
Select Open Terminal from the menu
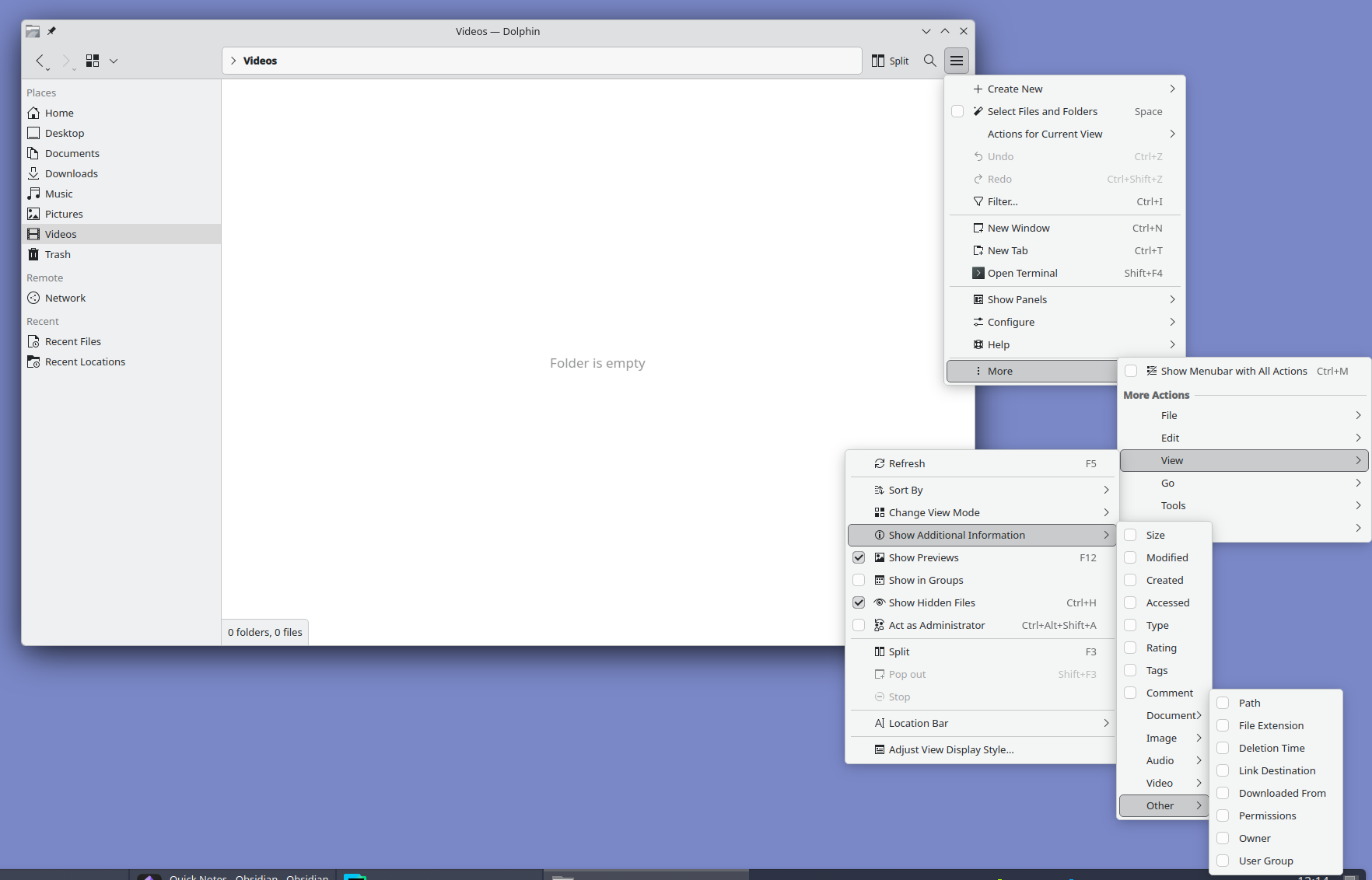click(1022, 273)
